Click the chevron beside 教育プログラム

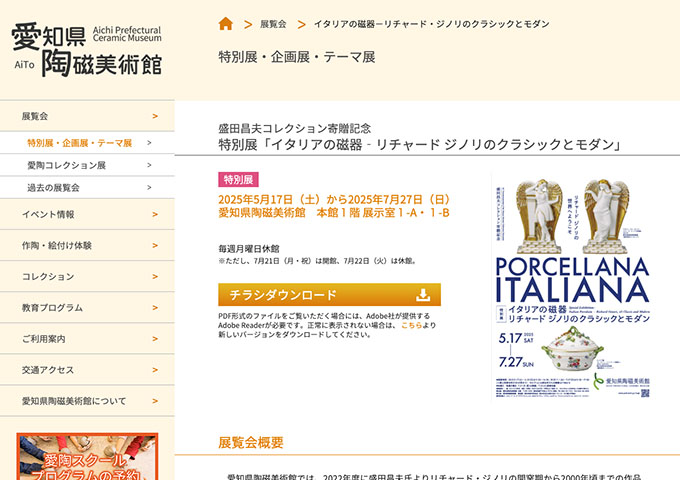[x=155, y=308]
